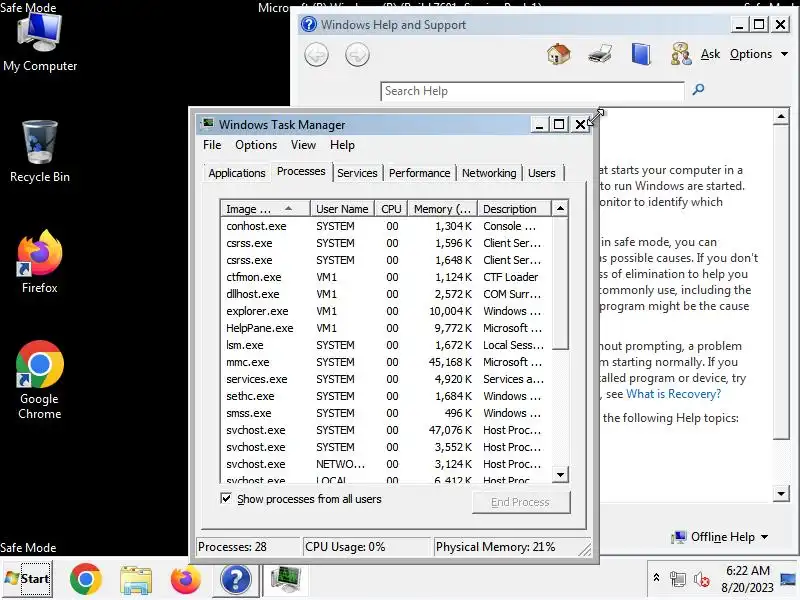This screenshot has height=600, width=800.
Task: Switch to the Services tab
Action: 357,173
